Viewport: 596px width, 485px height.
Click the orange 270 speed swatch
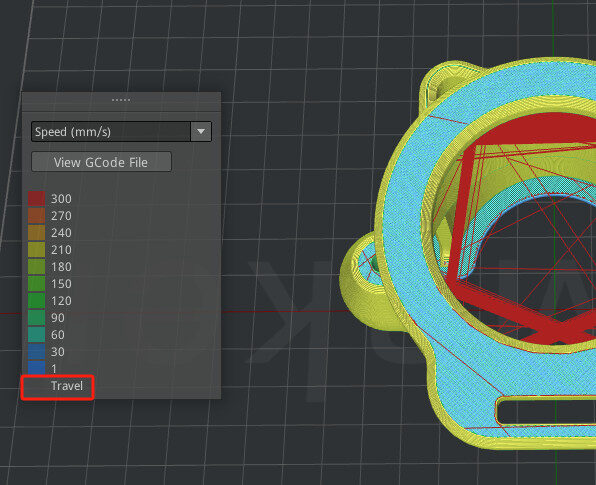tap(36, 216)
